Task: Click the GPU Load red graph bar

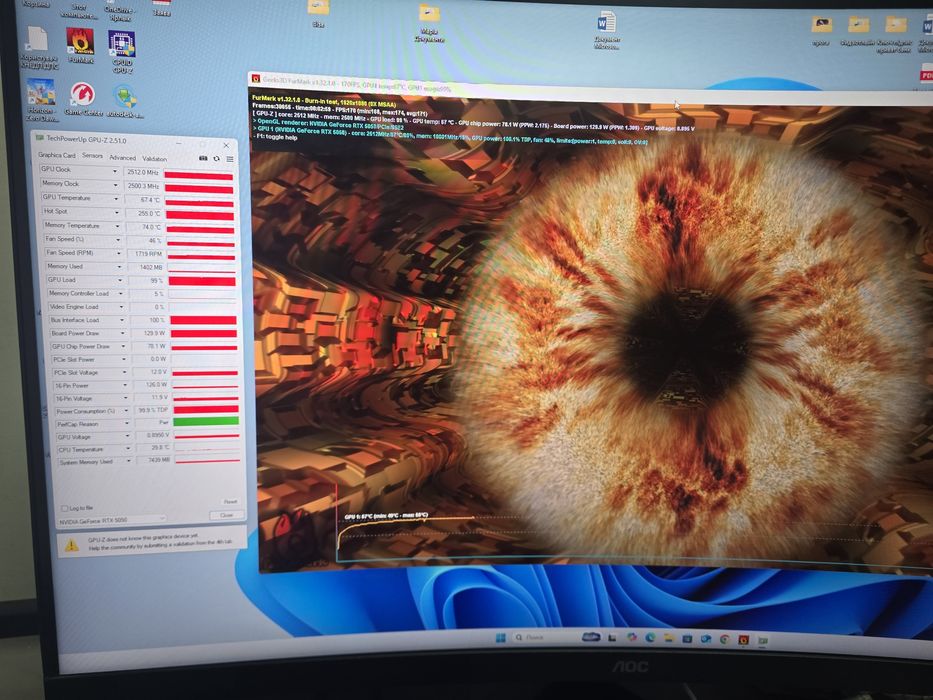Action: tap(202, 281)
